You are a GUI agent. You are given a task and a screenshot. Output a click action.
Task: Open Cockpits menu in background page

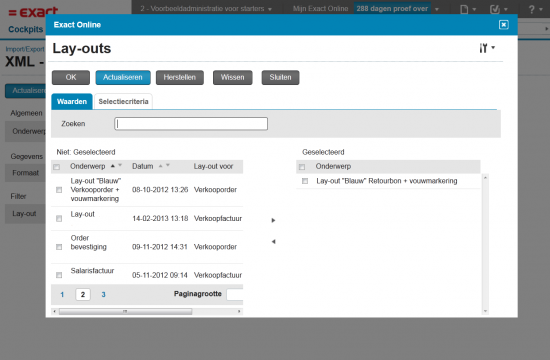[26, 29]
